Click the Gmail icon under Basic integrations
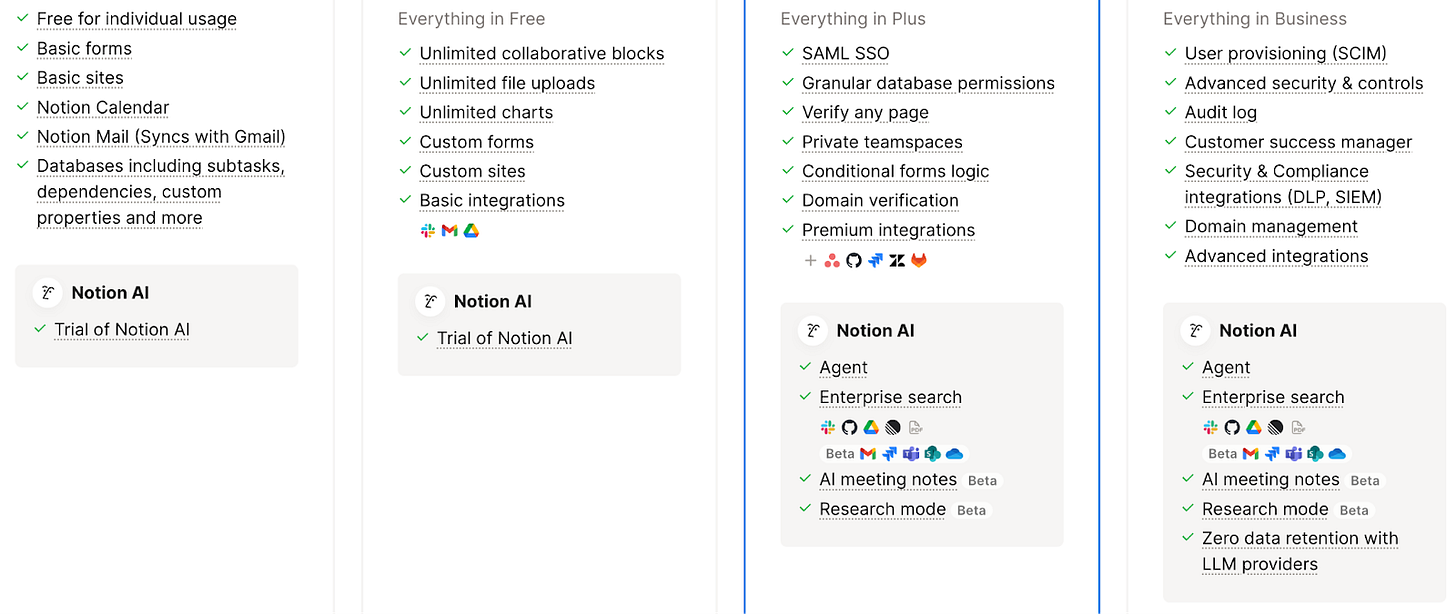Screen dimensions: 1456x614 [x=450, y=231]
